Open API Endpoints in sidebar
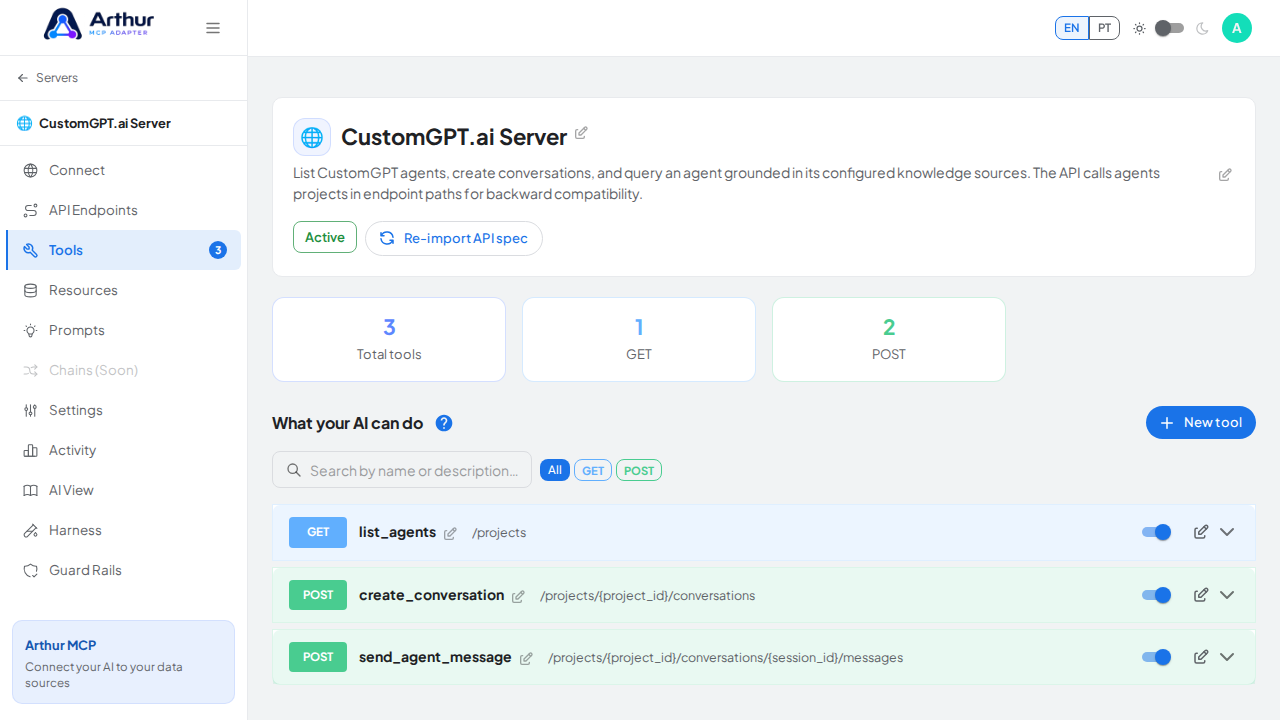Screen dimensions: 1280x720 point(123,210)
